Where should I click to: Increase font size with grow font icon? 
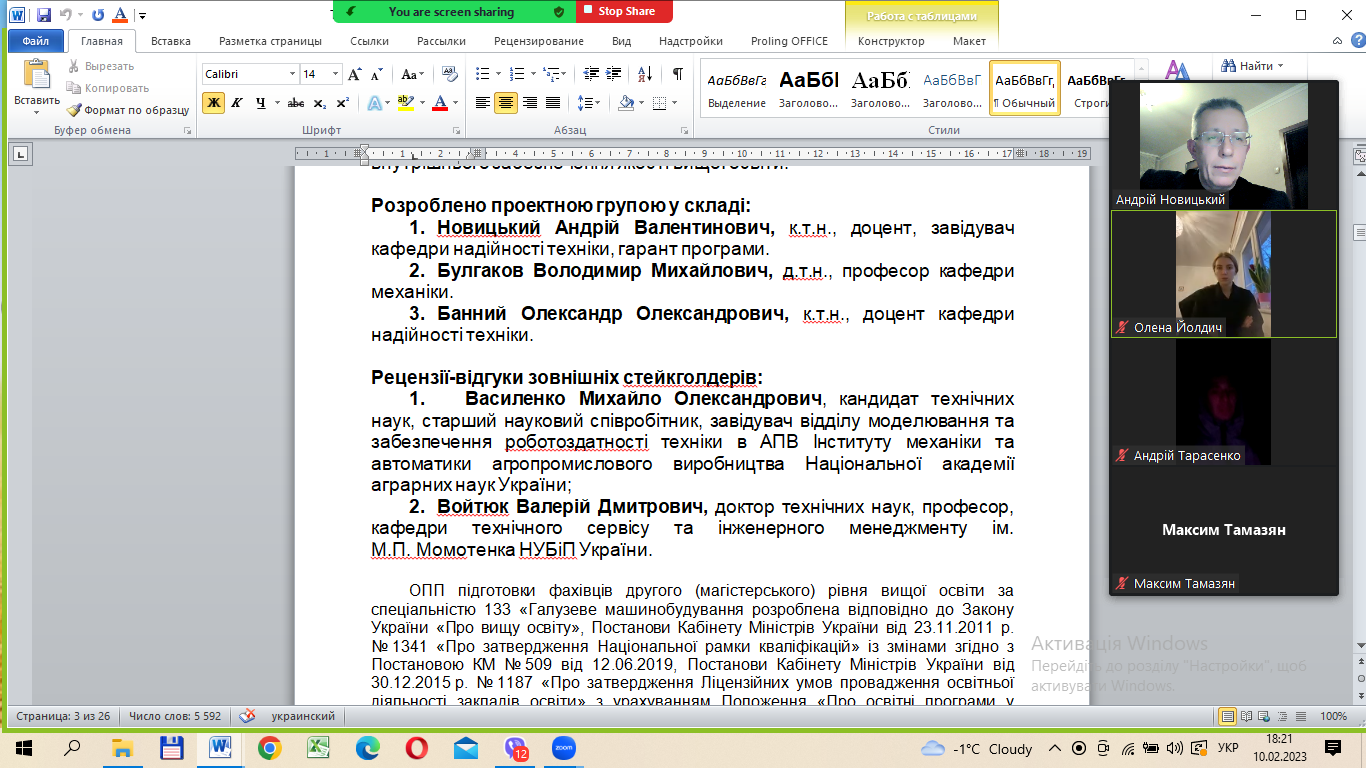coord(355,74)
